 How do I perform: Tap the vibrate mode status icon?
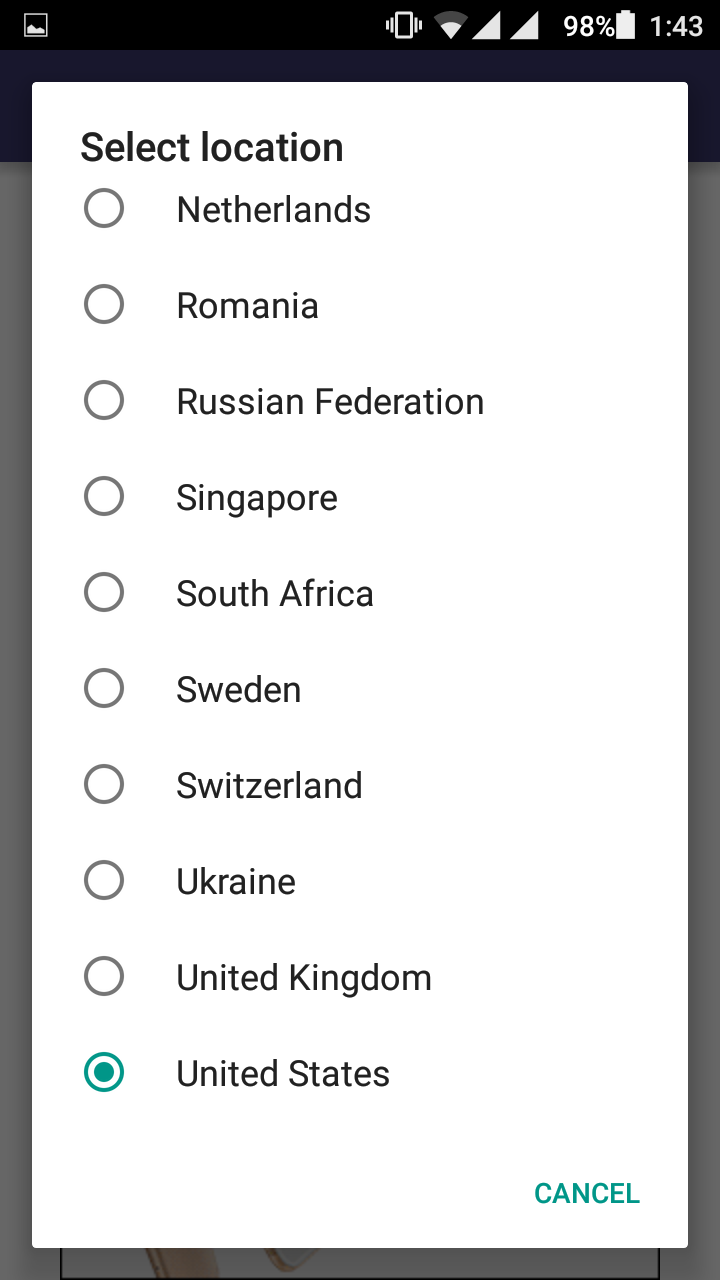403,26
